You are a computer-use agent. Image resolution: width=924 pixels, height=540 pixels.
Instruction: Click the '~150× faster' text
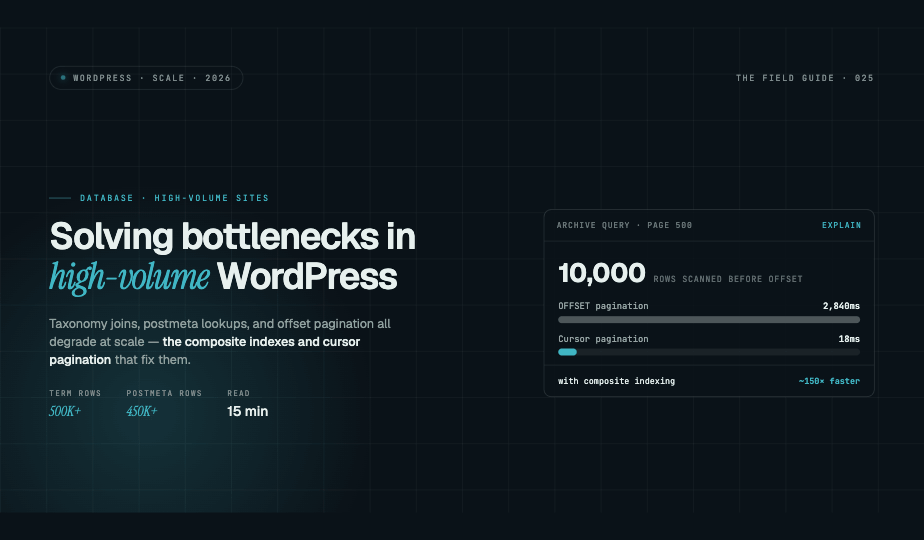(x=829, y=381)
